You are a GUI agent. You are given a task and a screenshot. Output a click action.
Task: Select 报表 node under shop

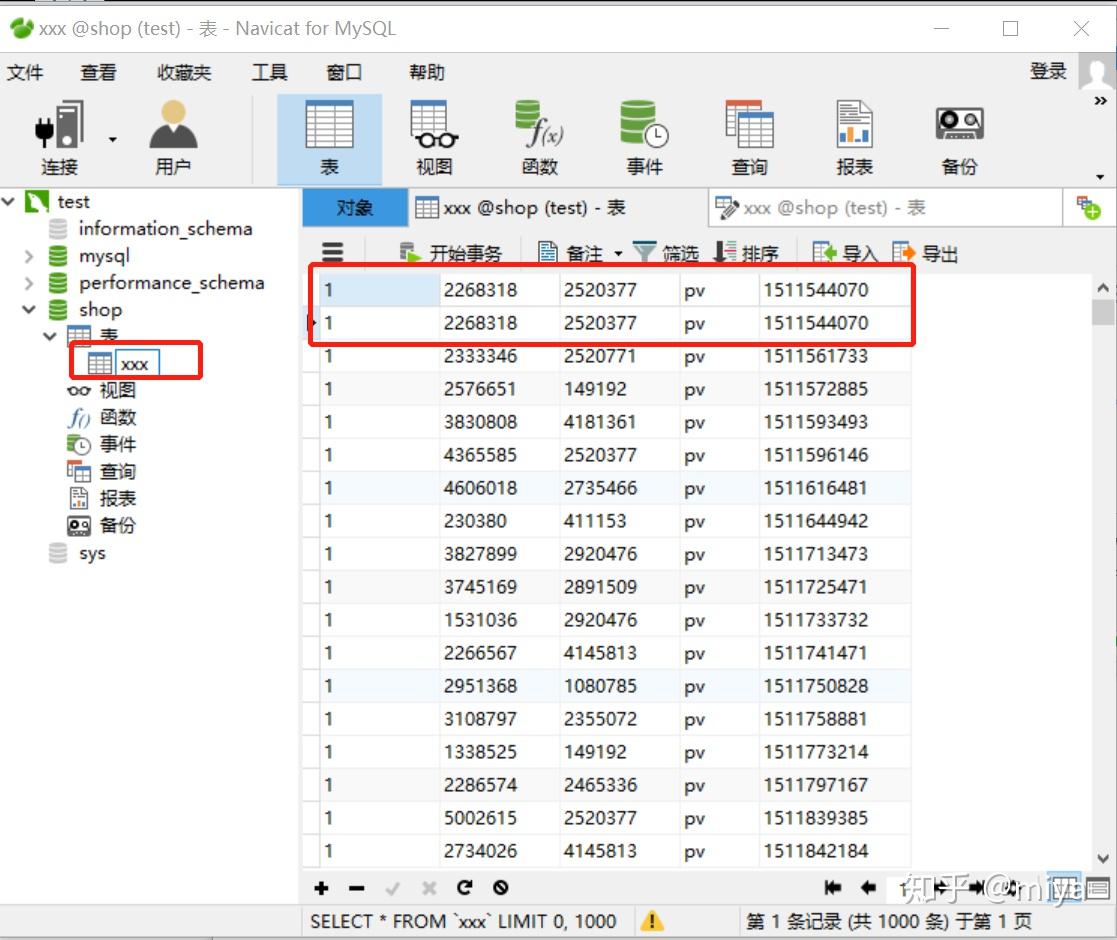pyautogui.click(x=118, y=498)
